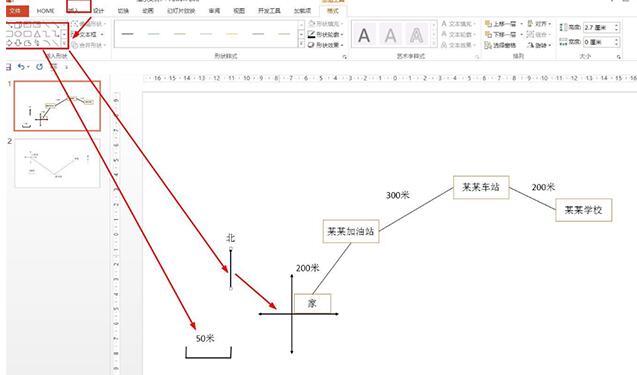Click the Undo icon in quick access toolbar
This screenshot has height=375, width=637.
pyautogui.click(x=21, y=67)
